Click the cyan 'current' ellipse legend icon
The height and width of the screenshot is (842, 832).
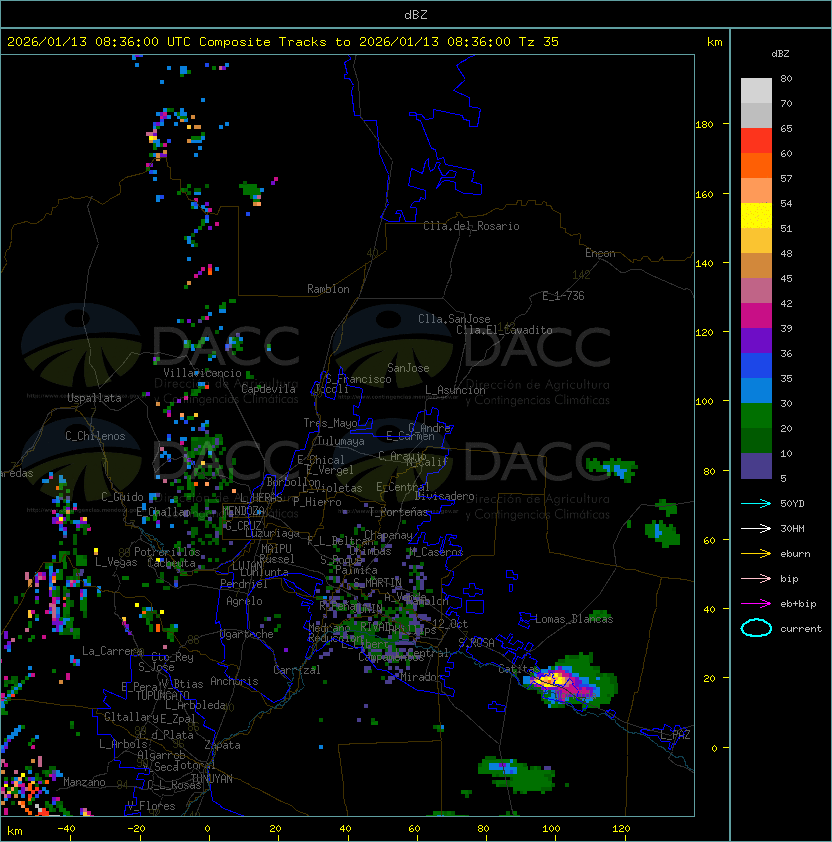tap(756, 628)
